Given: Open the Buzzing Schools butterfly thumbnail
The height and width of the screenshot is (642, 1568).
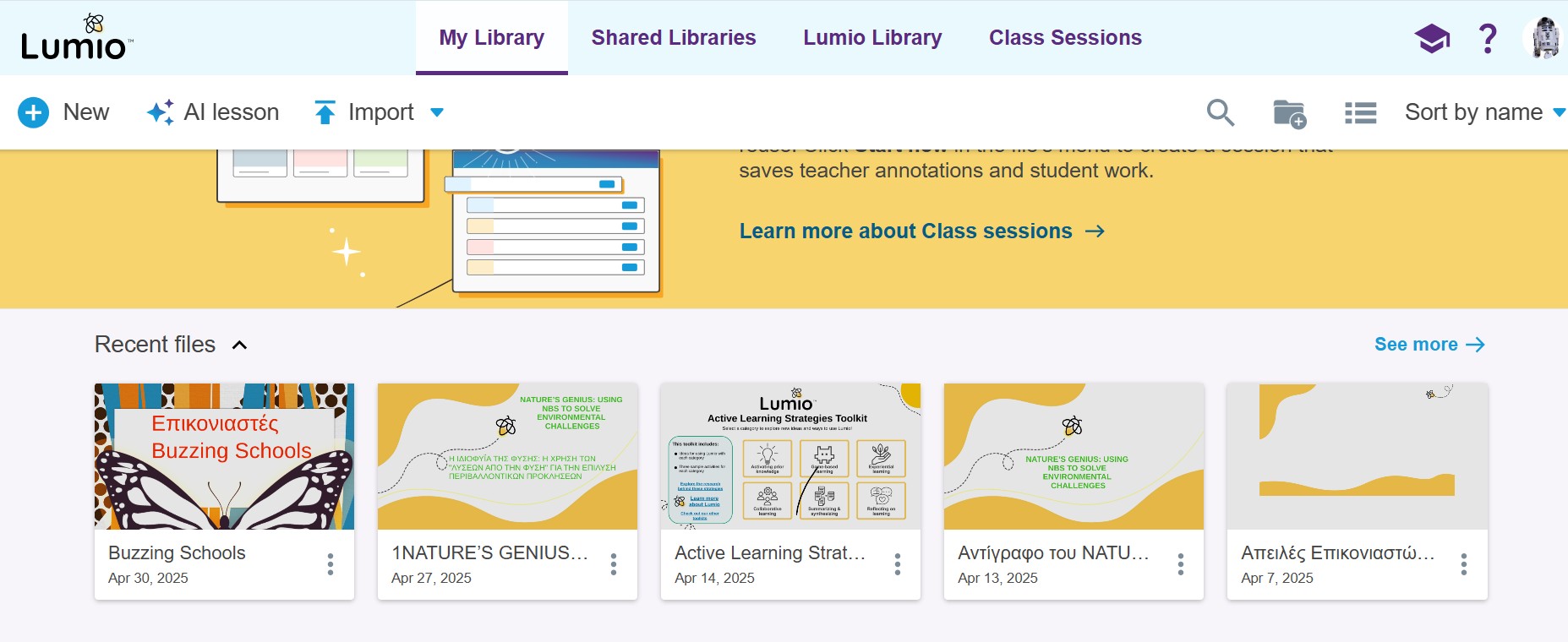Looking at the screenshot, I should [x=224, y=456].
